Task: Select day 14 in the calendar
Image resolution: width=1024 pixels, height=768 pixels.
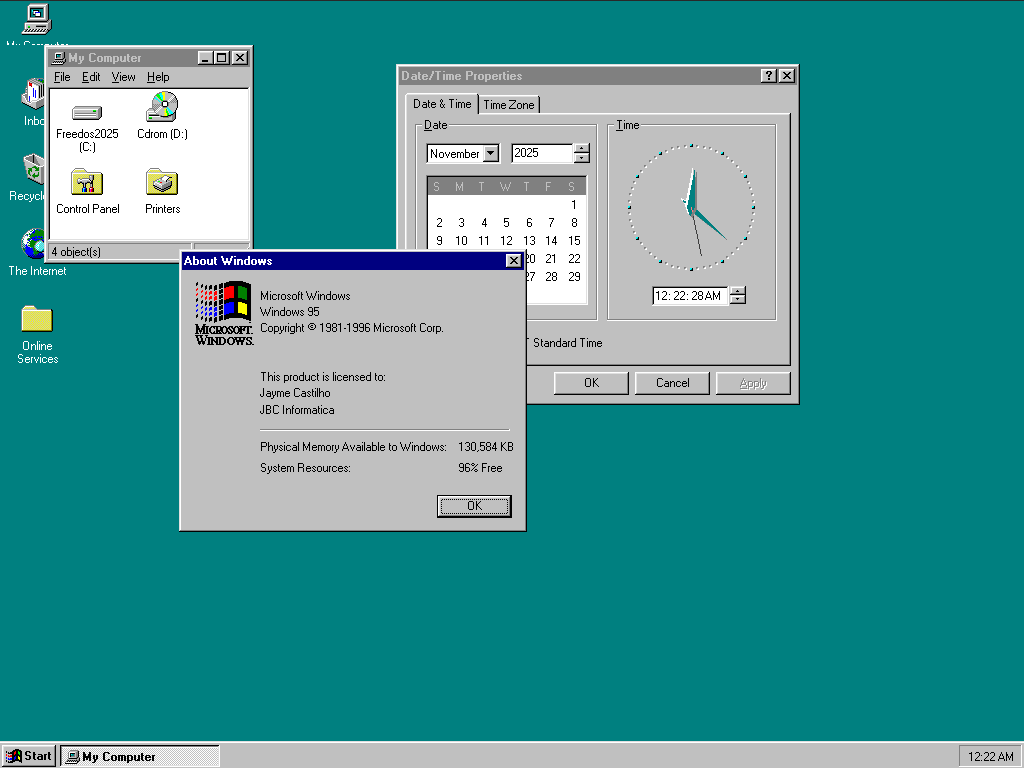Action: pyautogui.click(x=551, y=241)
